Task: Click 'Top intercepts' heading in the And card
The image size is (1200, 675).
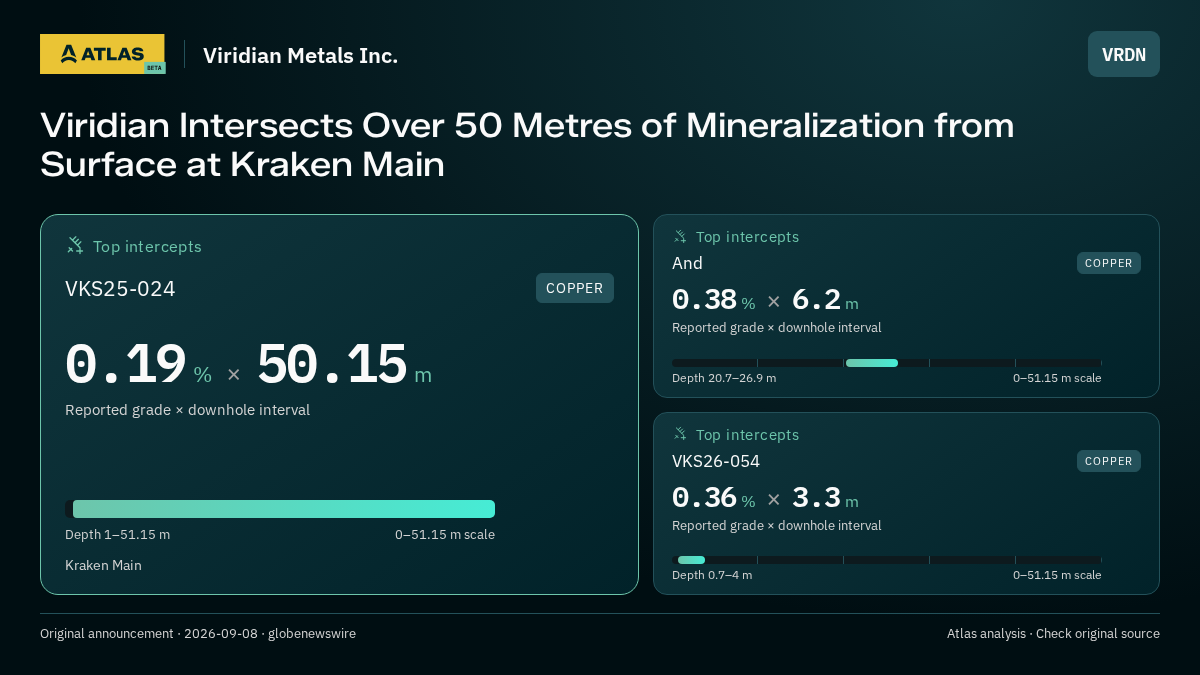Action: point(747,237)
